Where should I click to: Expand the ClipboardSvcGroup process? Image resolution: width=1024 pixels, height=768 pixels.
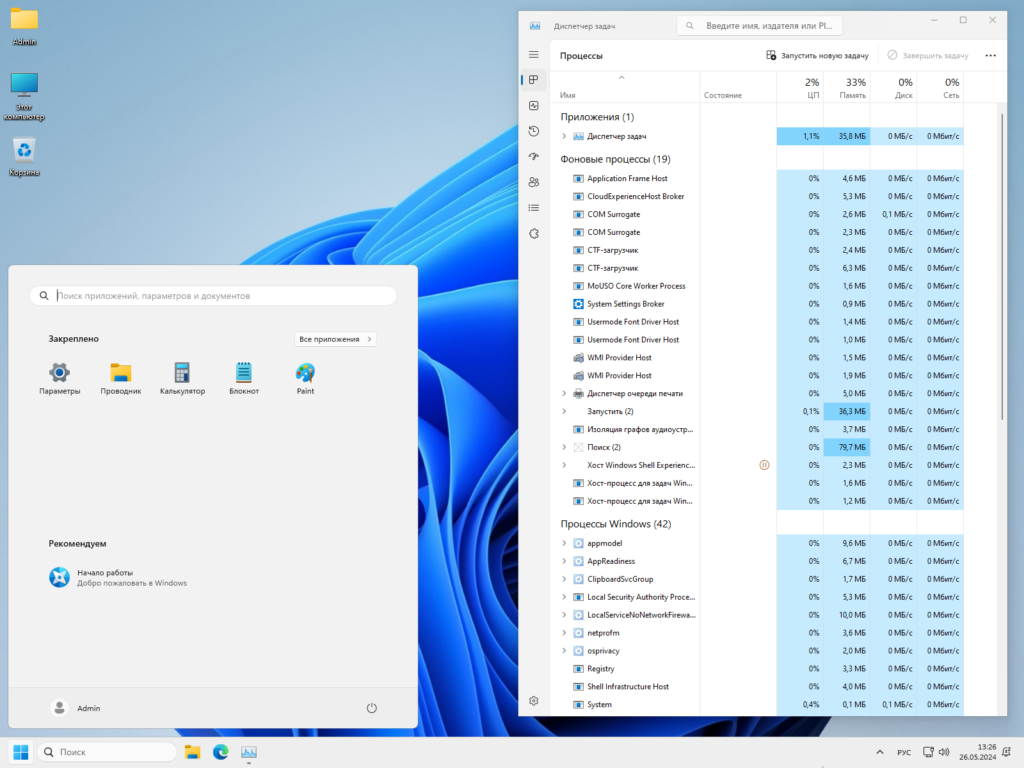[564, 579]
